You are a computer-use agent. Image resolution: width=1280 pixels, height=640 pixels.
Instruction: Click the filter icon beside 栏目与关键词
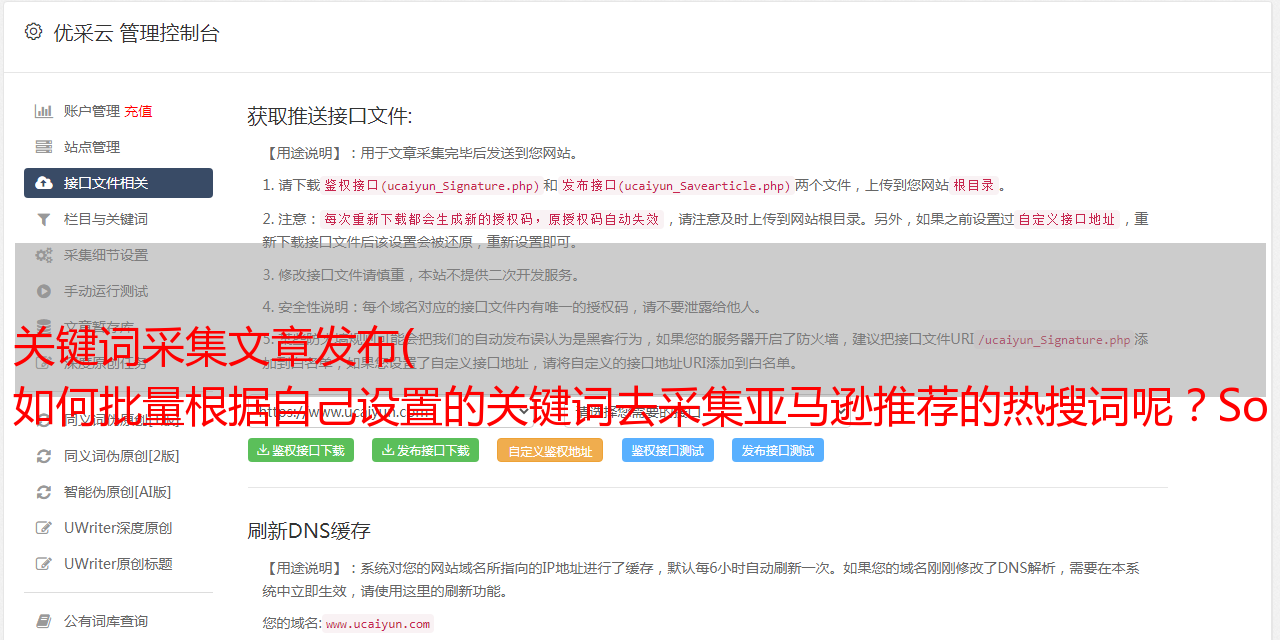pyautogui.click(x=44, y=219)
